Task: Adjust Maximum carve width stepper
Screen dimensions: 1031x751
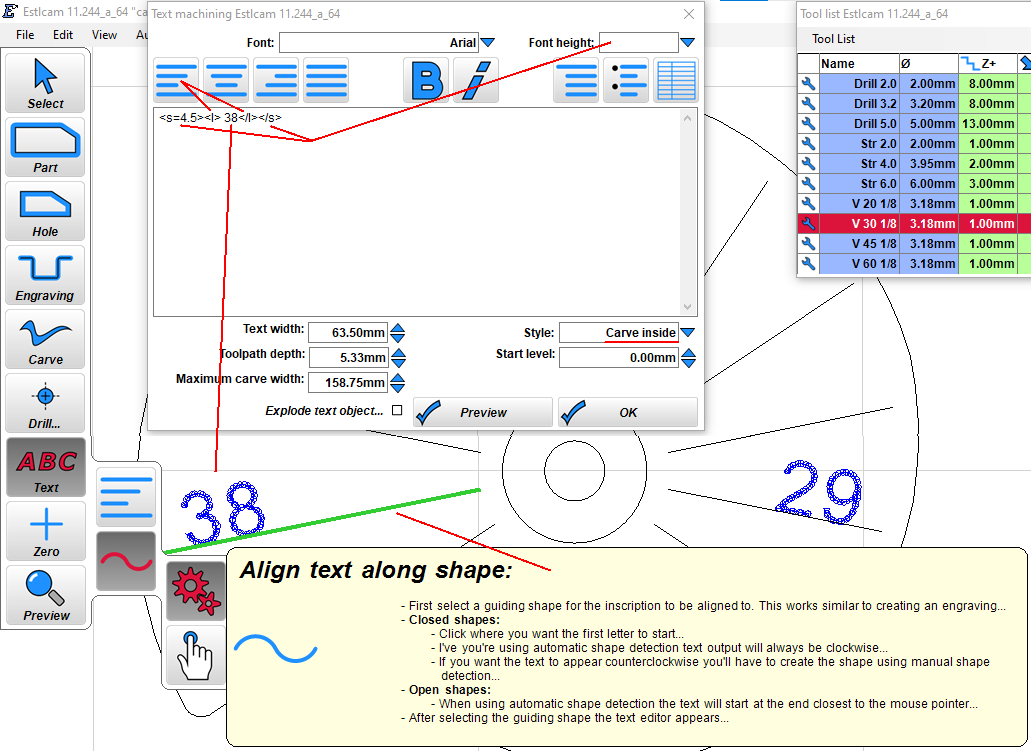Action: (x=398, y=383)
